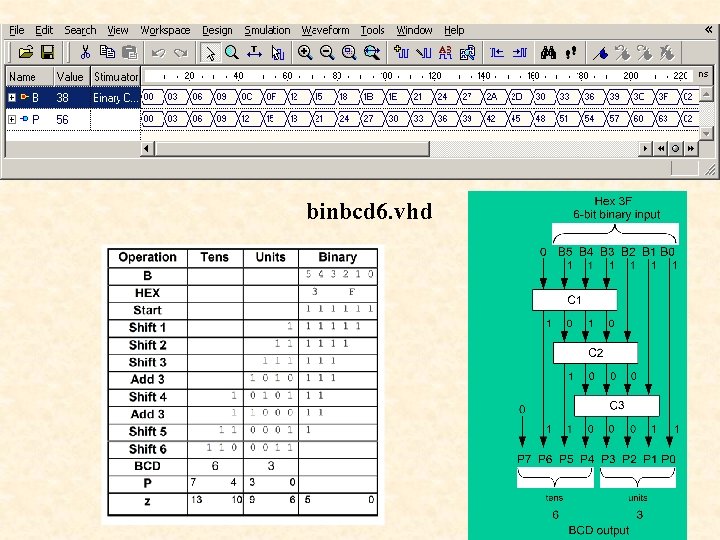This screenshot has width=720, height=540.
Task: Select the arrow pointer Select mode tool
Action: pyautogui.click(x=210, y=53)
